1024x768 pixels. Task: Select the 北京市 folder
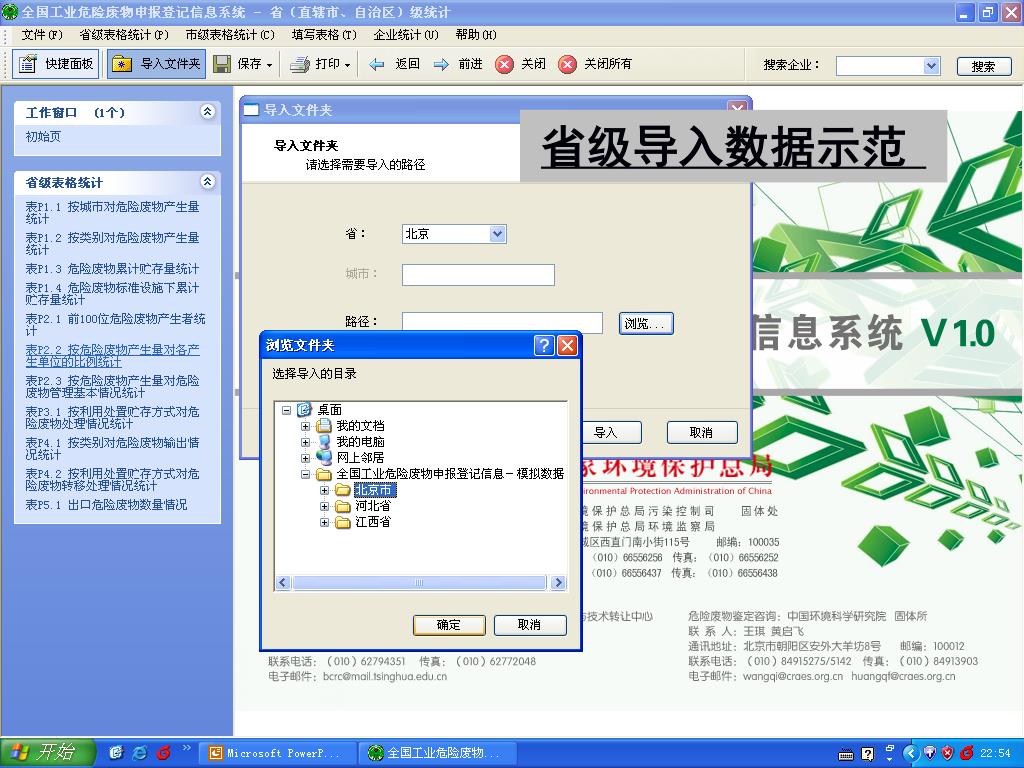pos(374,490)
